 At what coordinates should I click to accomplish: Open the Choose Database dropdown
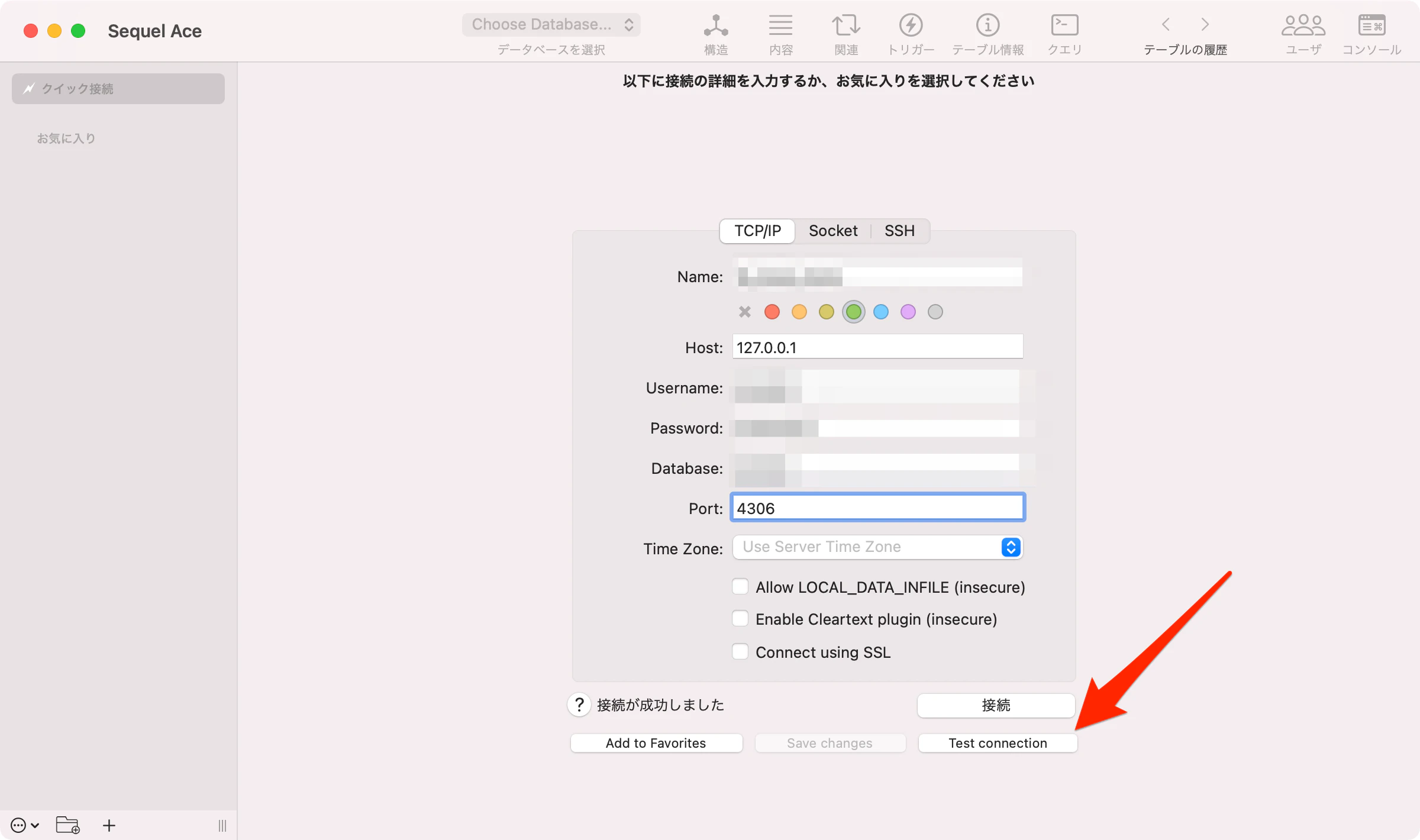point(551,25)
